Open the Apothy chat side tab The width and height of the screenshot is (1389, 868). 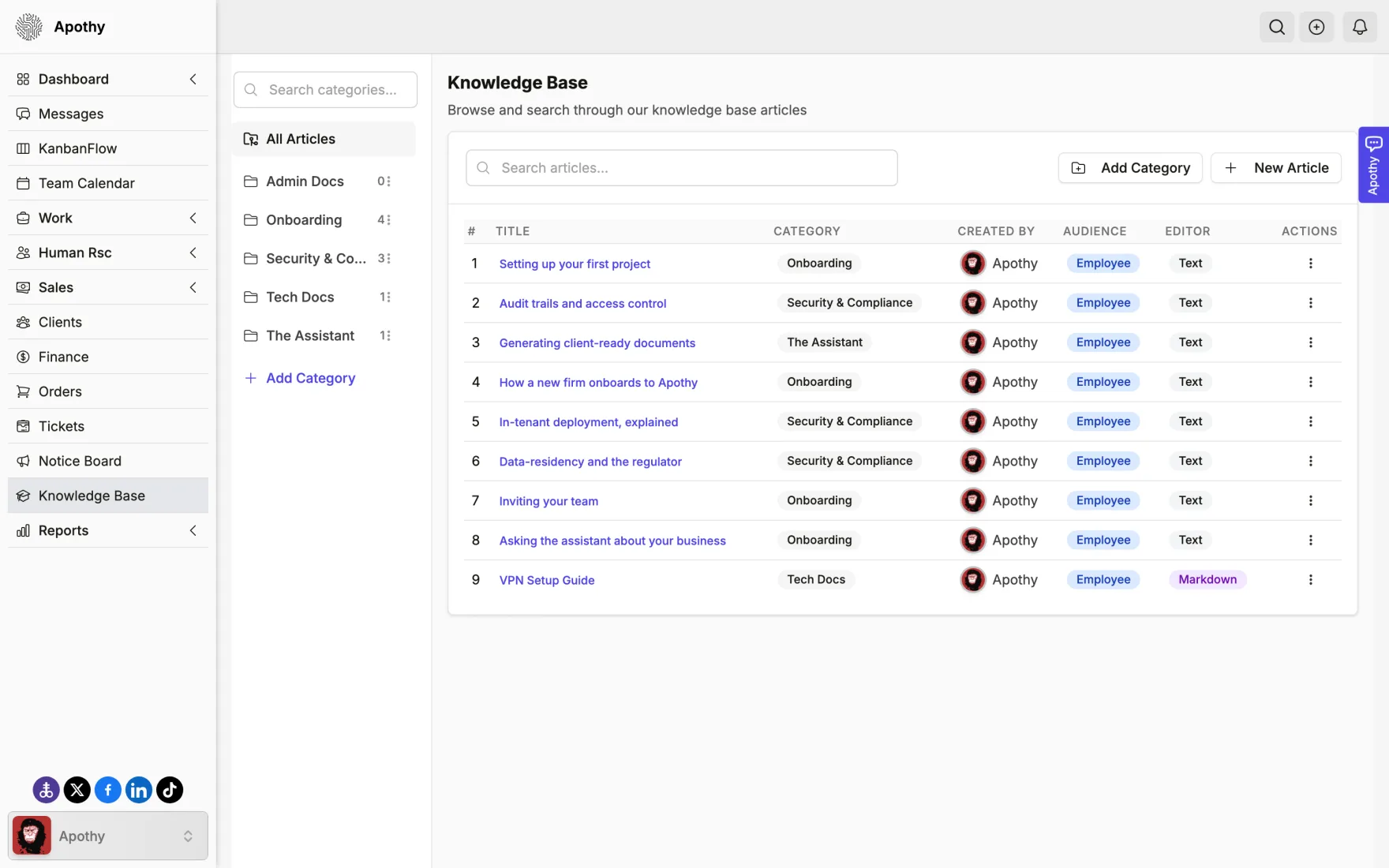(1373, 165)
